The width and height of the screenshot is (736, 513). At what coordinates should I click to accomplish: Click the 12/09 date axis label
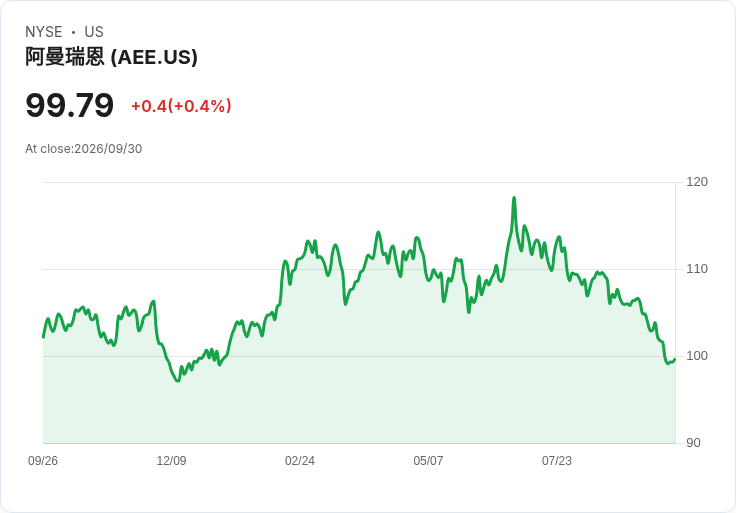pos(171,461)
